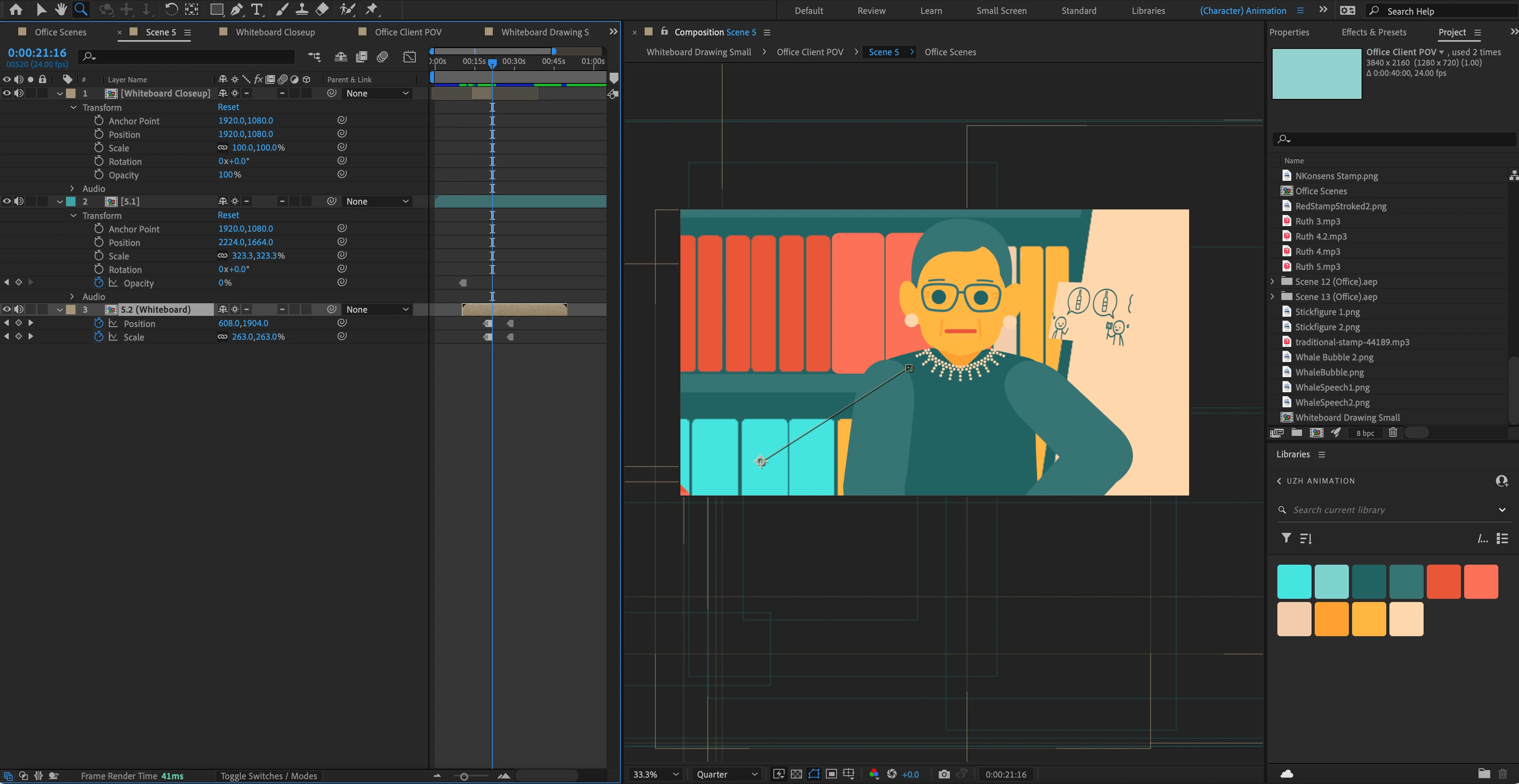Hide the Whiteboard Closeup layer
Image resolution: width=1519 pixels, height=784 pixels.
(x=6, y=93)
